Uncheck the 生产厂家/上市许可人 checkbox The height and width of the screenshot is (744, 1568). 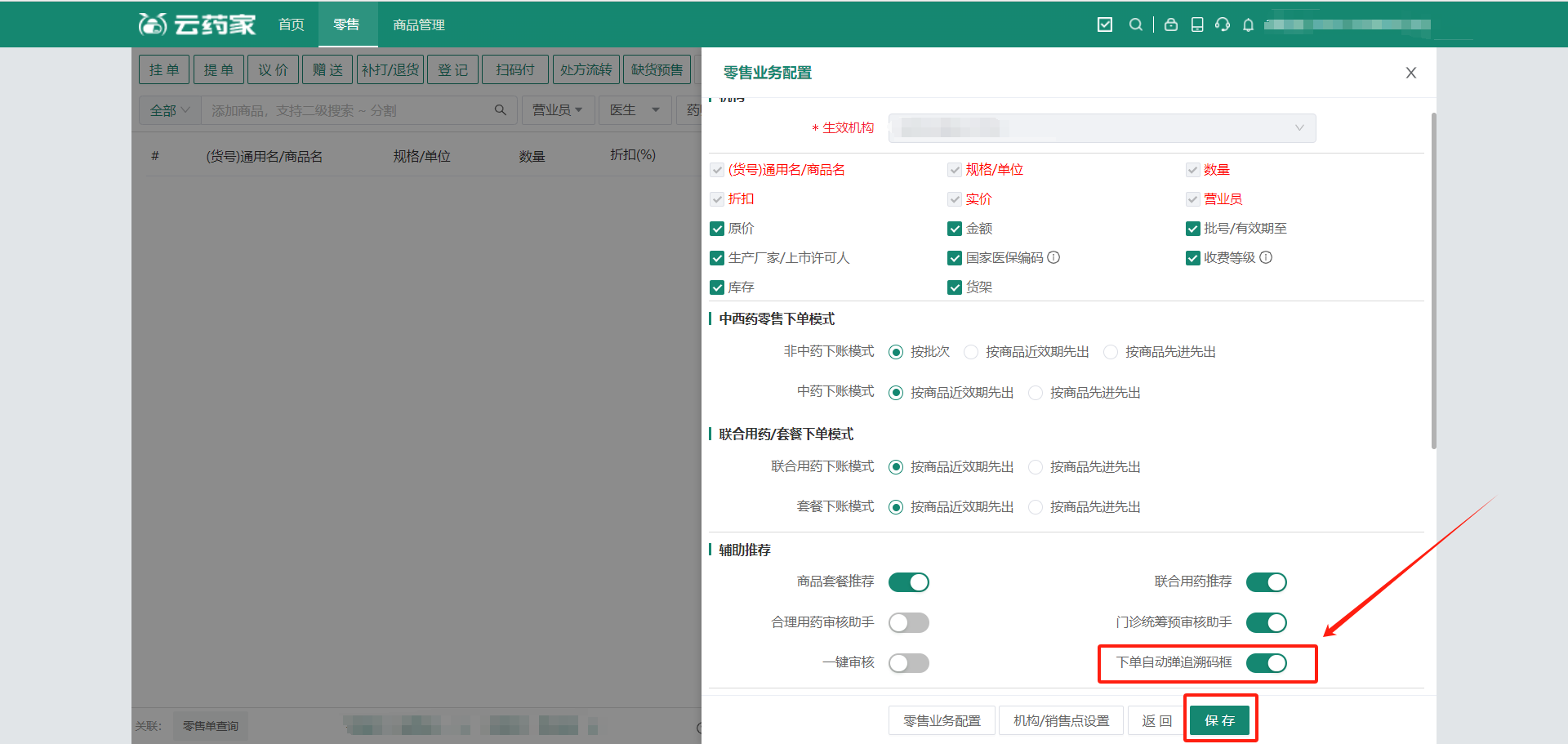click(x=717, y=258)
